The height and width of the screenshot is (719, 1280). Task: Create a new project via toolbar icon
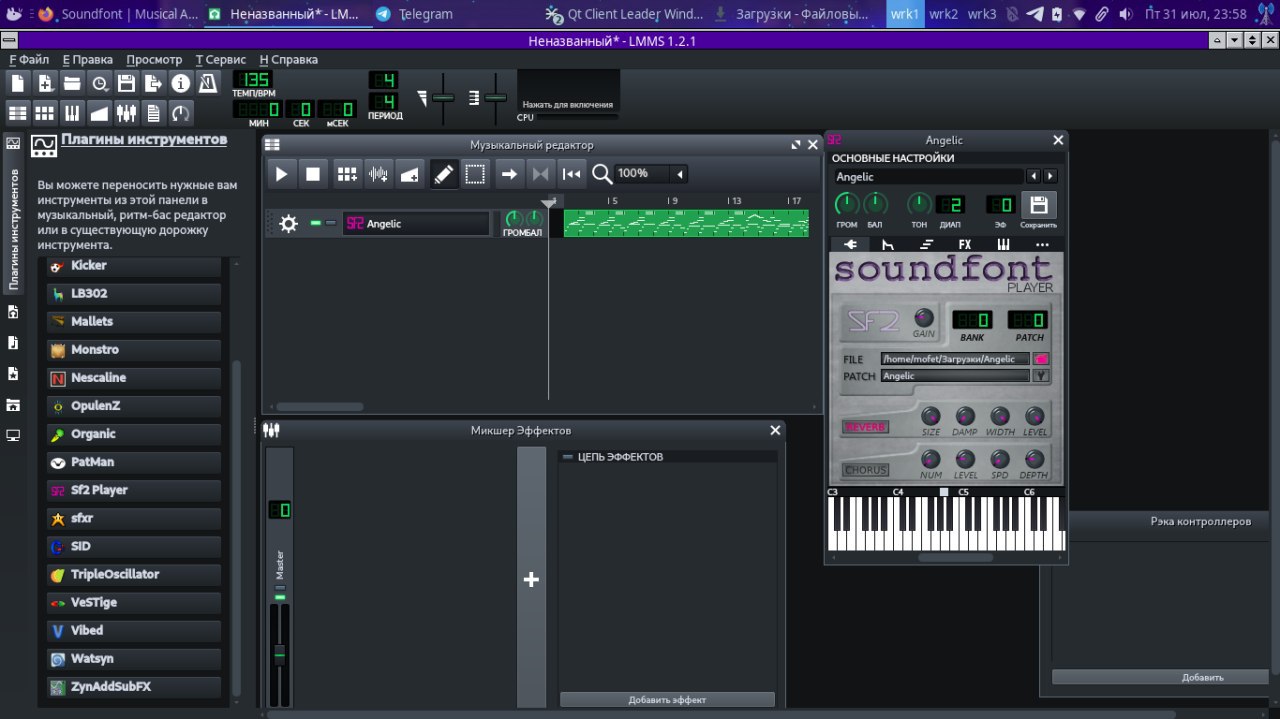[x=18, y=83]
